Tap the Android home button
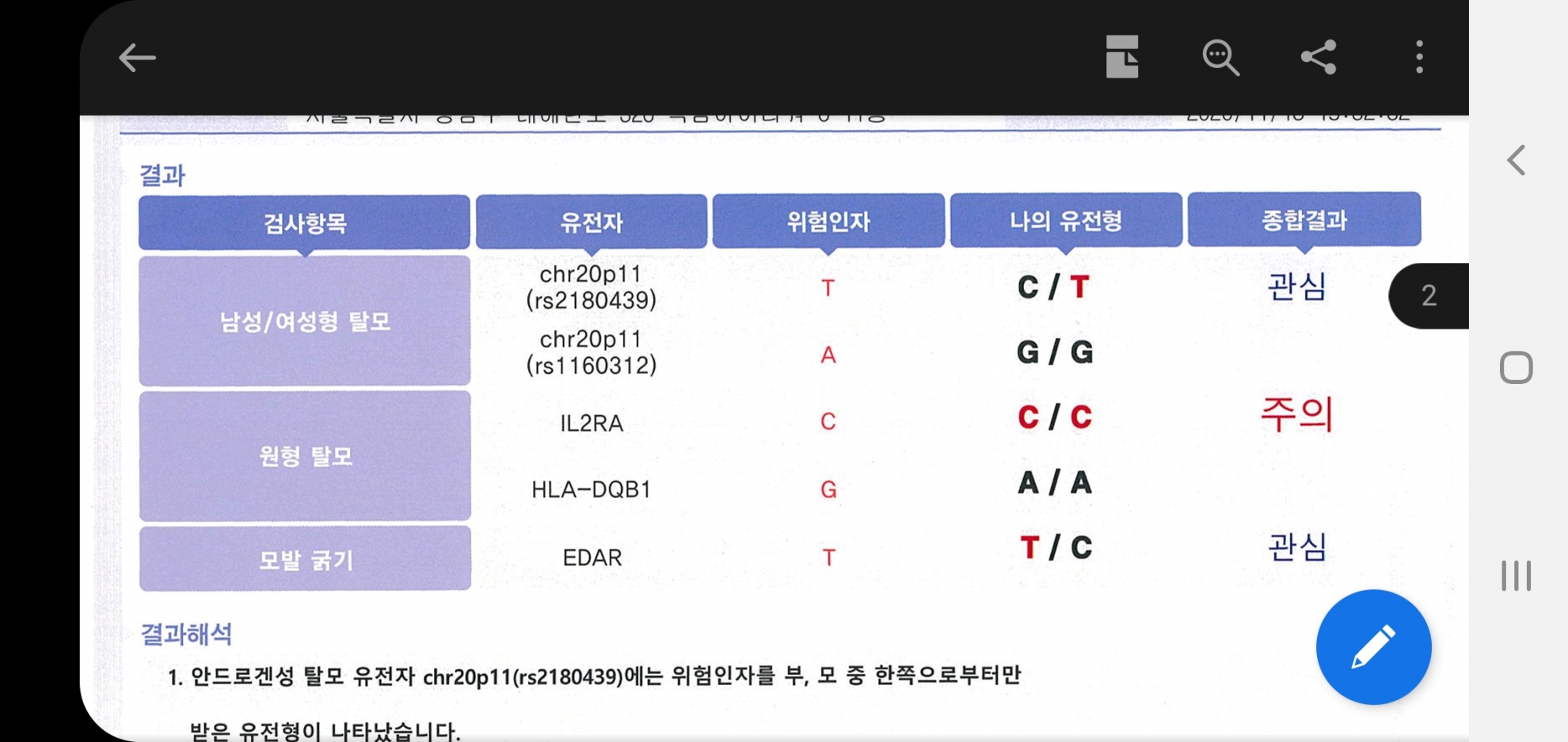Screen dimensions: 1568x742 [x=1516, y=367]
